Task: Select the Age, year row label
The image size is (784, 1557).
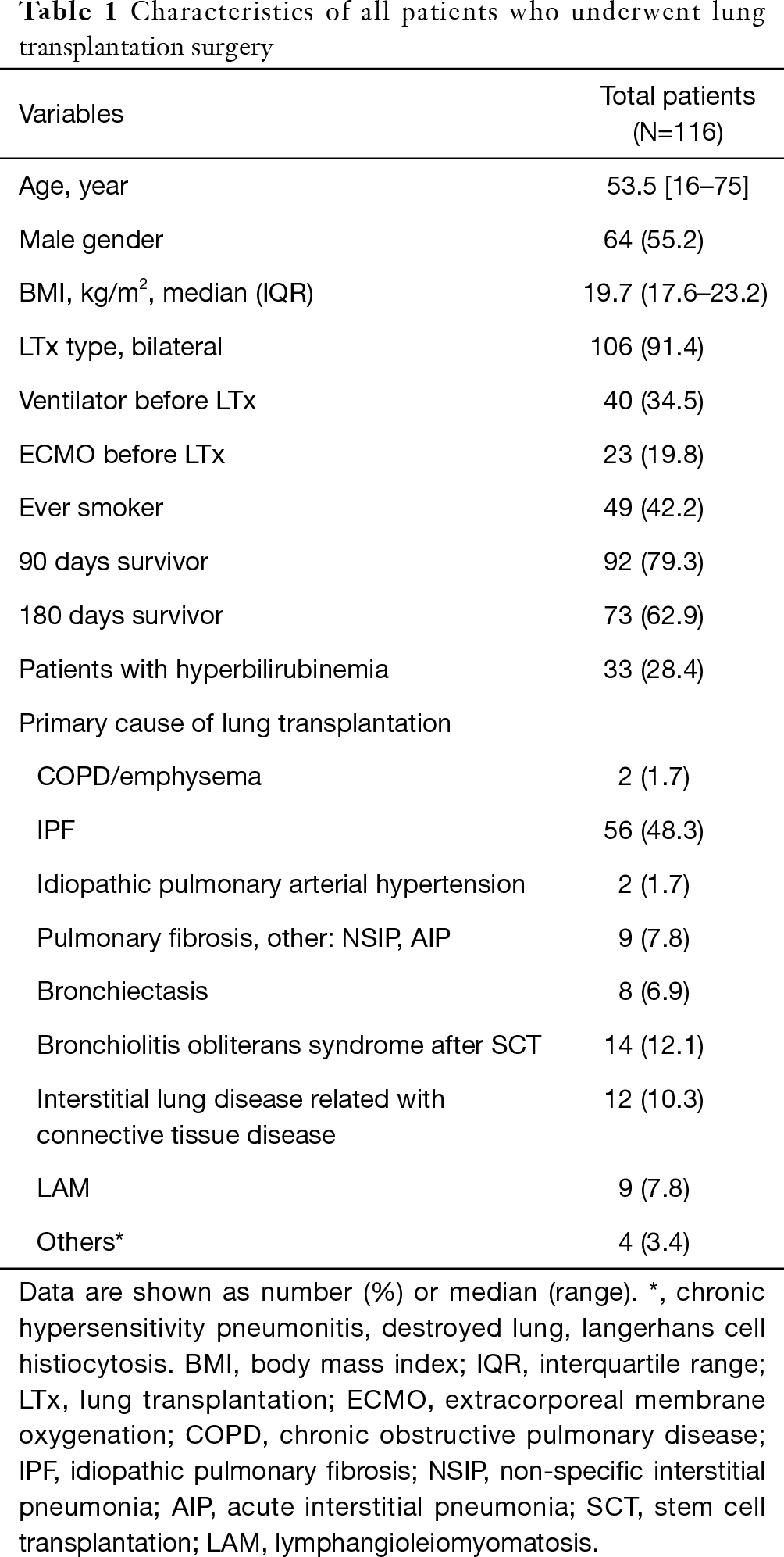Action: coord(73,186)
